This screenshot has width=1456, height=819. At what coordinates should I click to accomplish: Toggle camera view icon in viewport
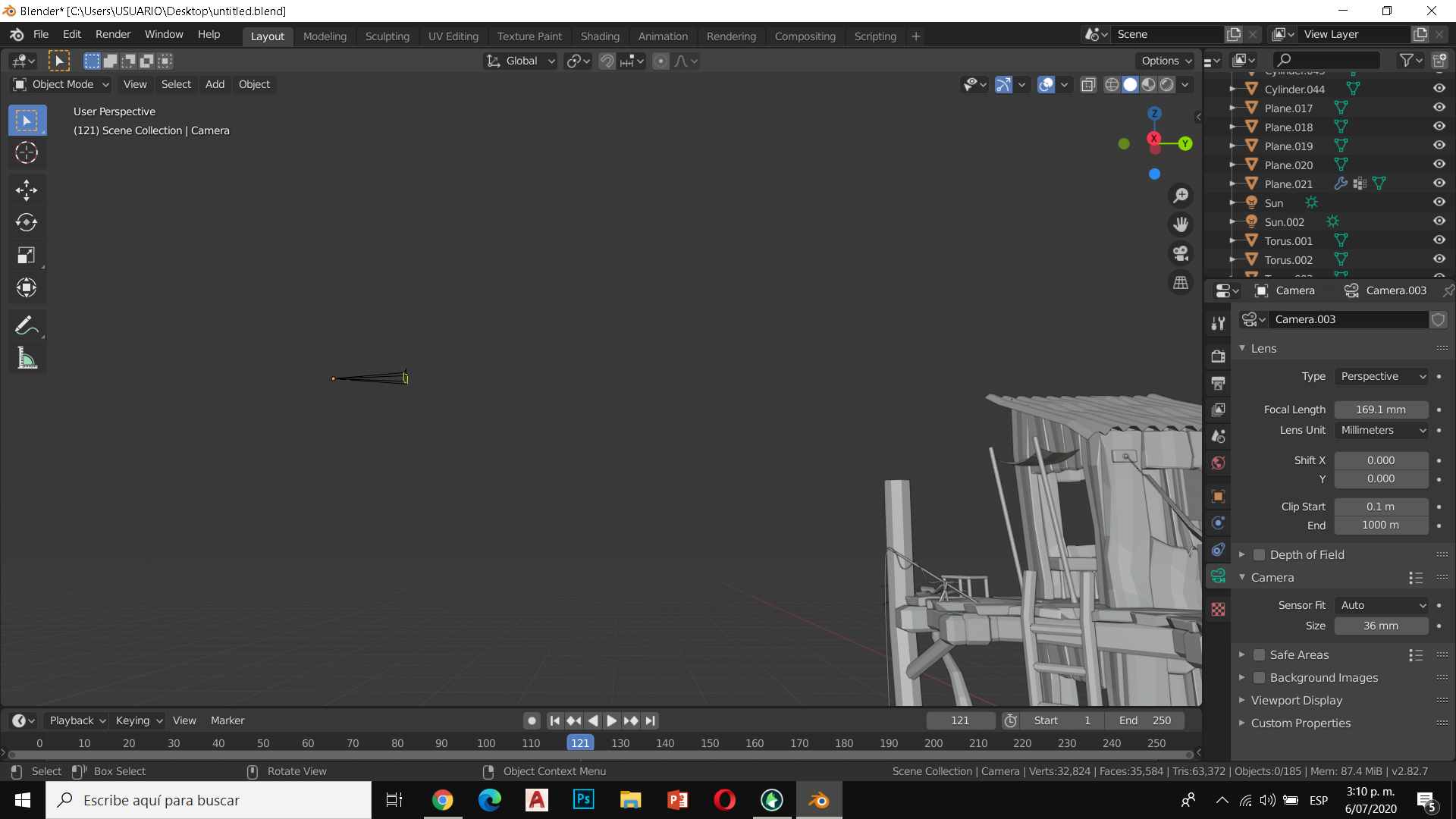coord(1181,253)
